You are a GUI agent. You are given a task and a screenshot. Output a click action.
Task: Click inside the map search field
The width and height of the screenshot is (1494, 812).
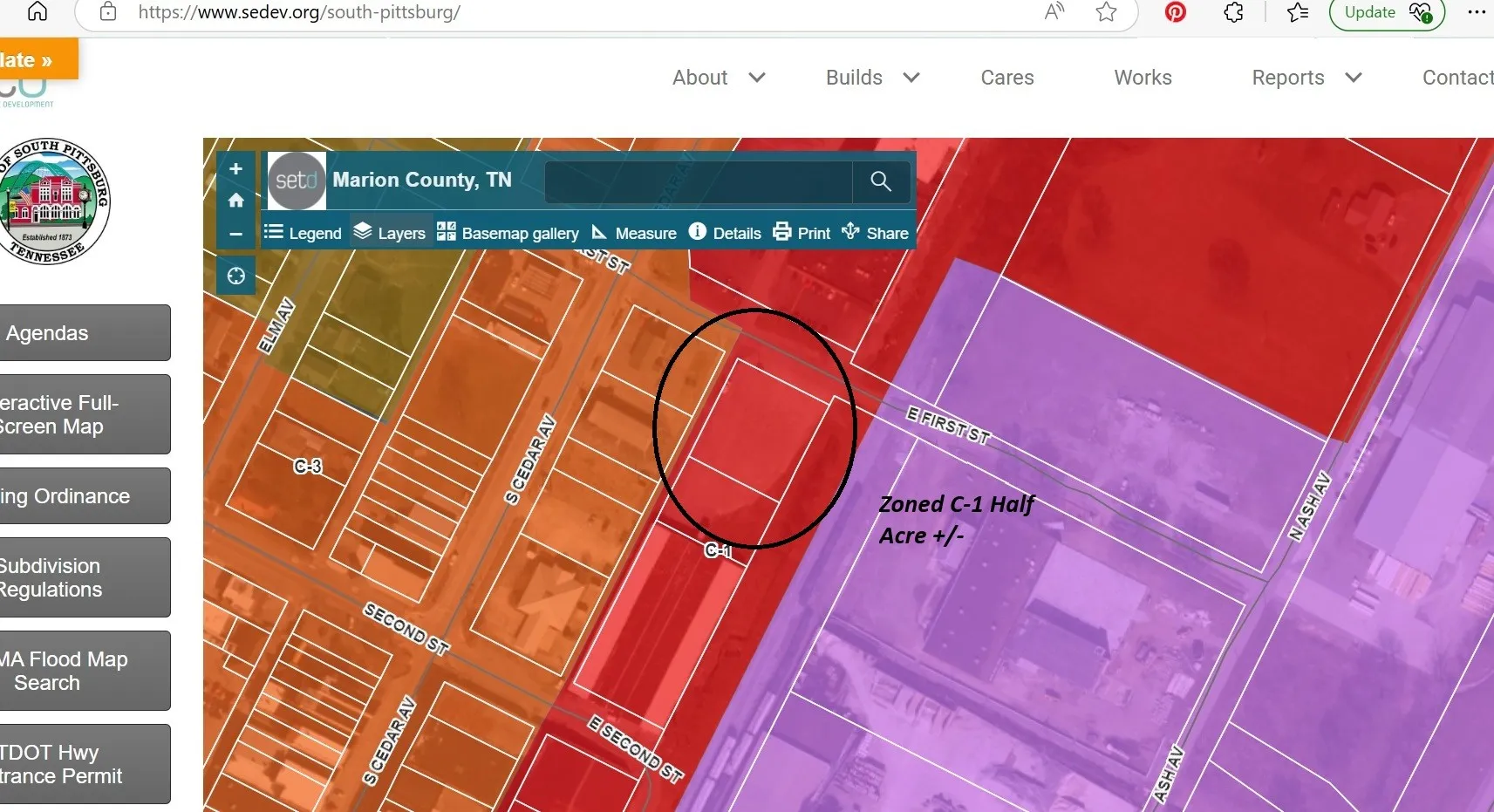tap(699, 181)
